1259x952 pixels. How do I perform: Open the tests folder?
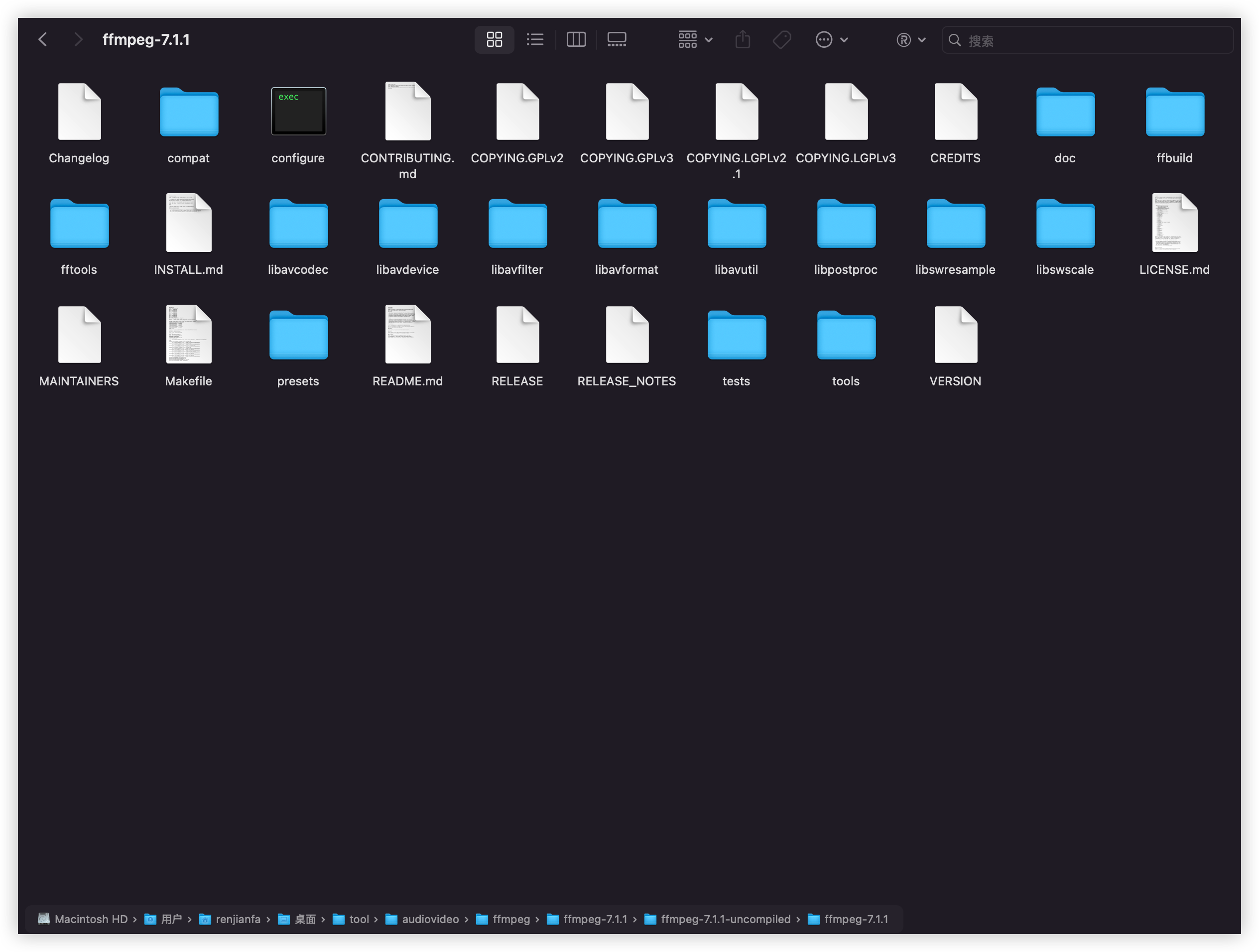(736, 335)
